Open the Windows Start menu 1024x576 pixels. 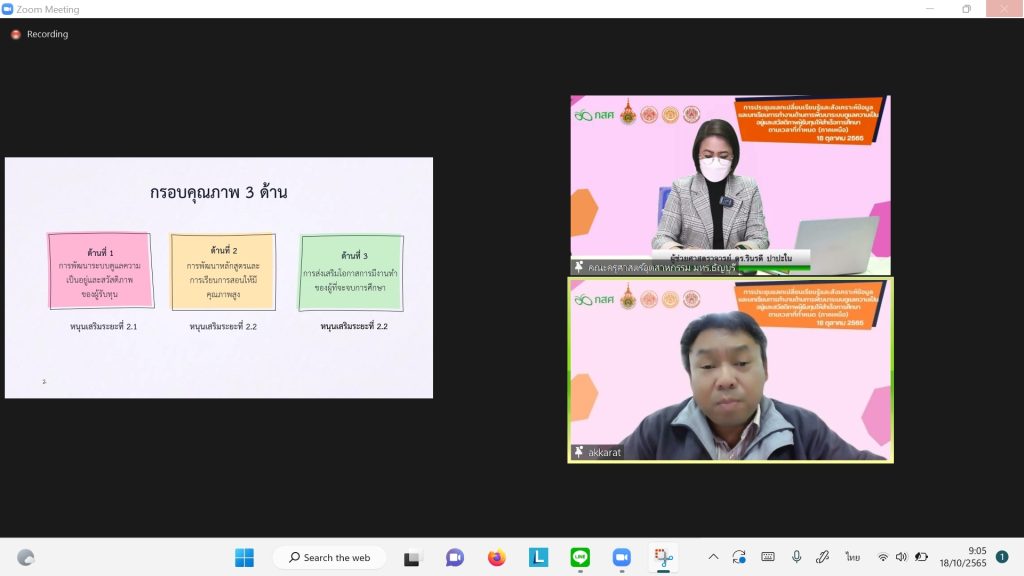coord(244,557)
